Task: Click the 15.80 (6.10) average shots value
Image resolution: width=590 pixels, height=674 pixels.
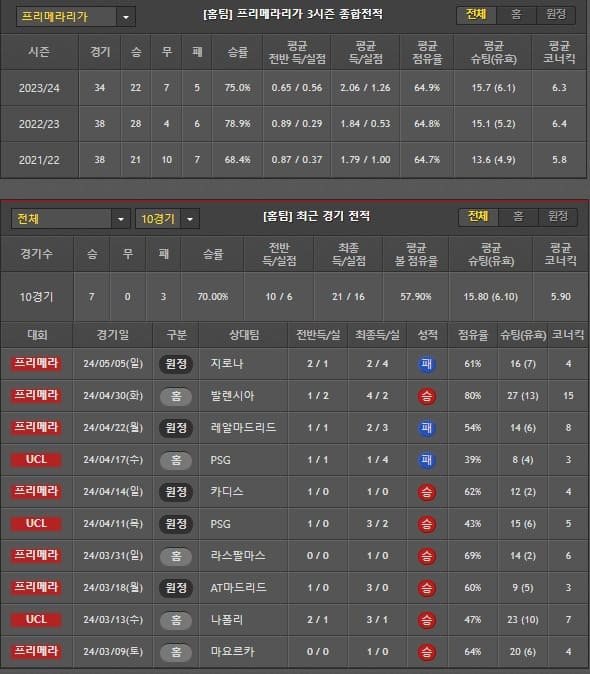Action: click(x=490, y=297)
